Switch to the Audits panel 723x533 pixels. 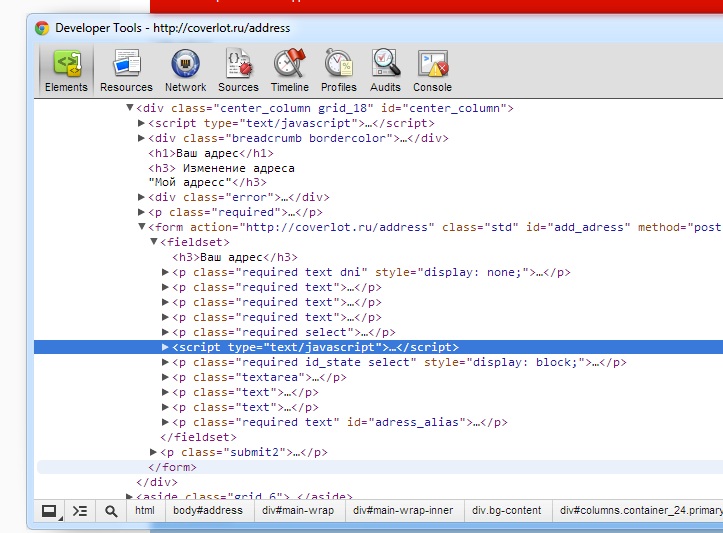click(385, 70)
